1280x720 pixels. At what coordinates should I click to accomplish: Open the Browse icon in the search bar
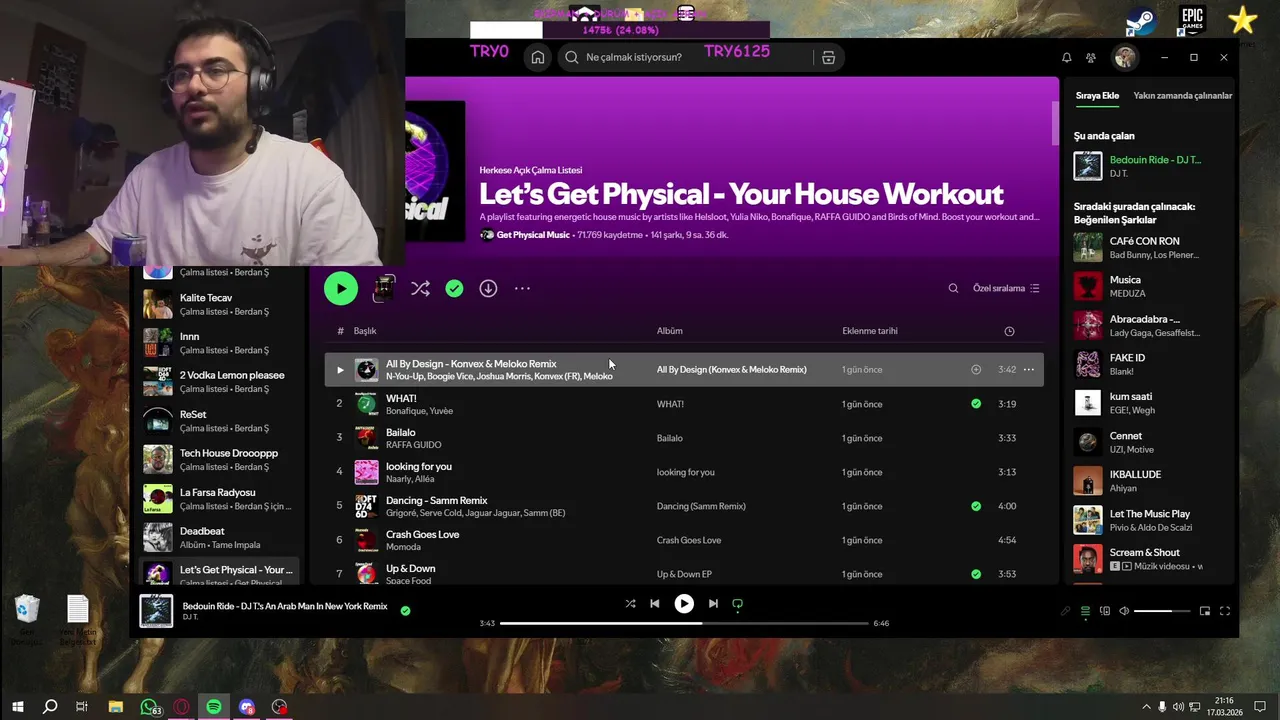[828, 57]
